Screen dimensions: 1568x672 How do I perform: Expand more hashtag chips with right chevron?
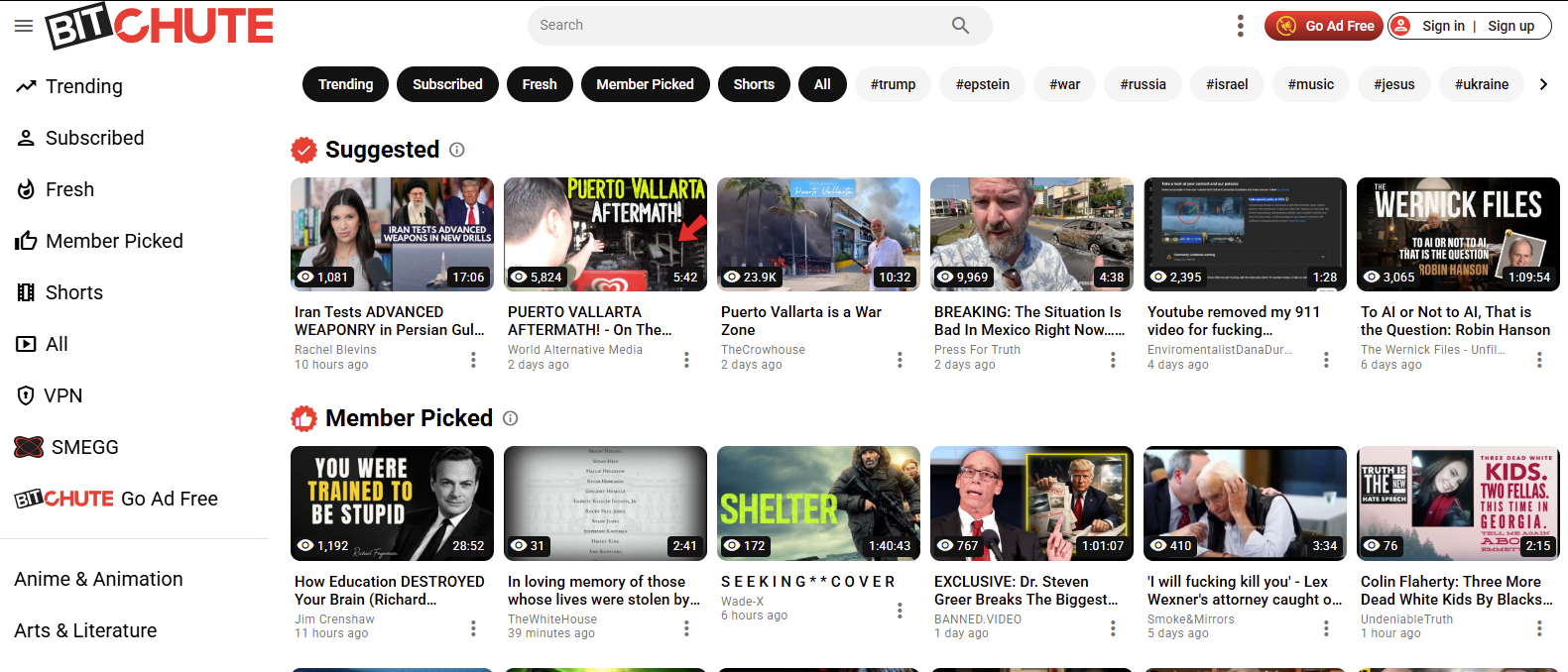(x=1543, y=84)
